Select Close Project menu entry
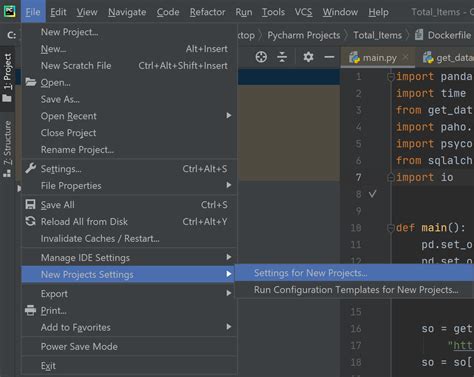 [x=129, y=133]
